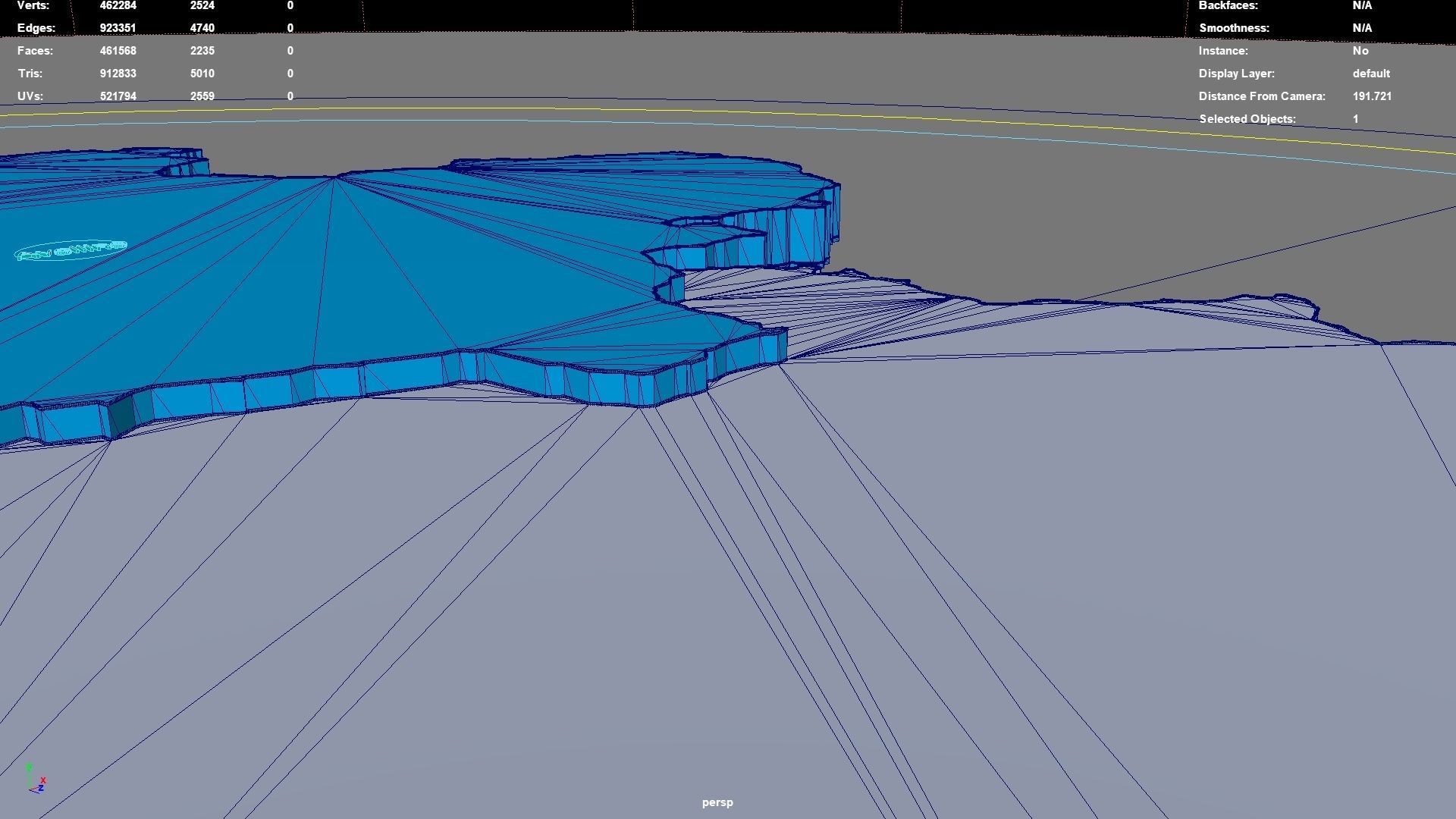Click the Faces label in HUD
This screenshot has width=1456, height=819.
click(35, 51)
